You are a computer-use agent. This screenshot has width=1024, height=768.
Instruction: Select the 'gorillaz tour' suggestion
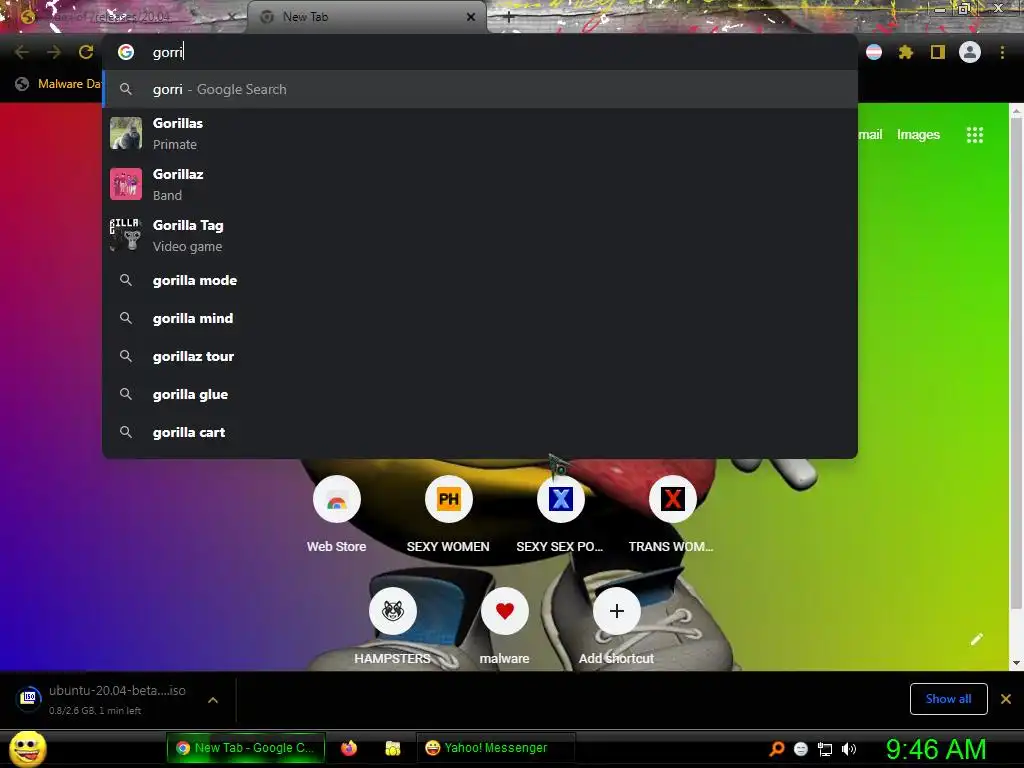[x=480, y=356]
